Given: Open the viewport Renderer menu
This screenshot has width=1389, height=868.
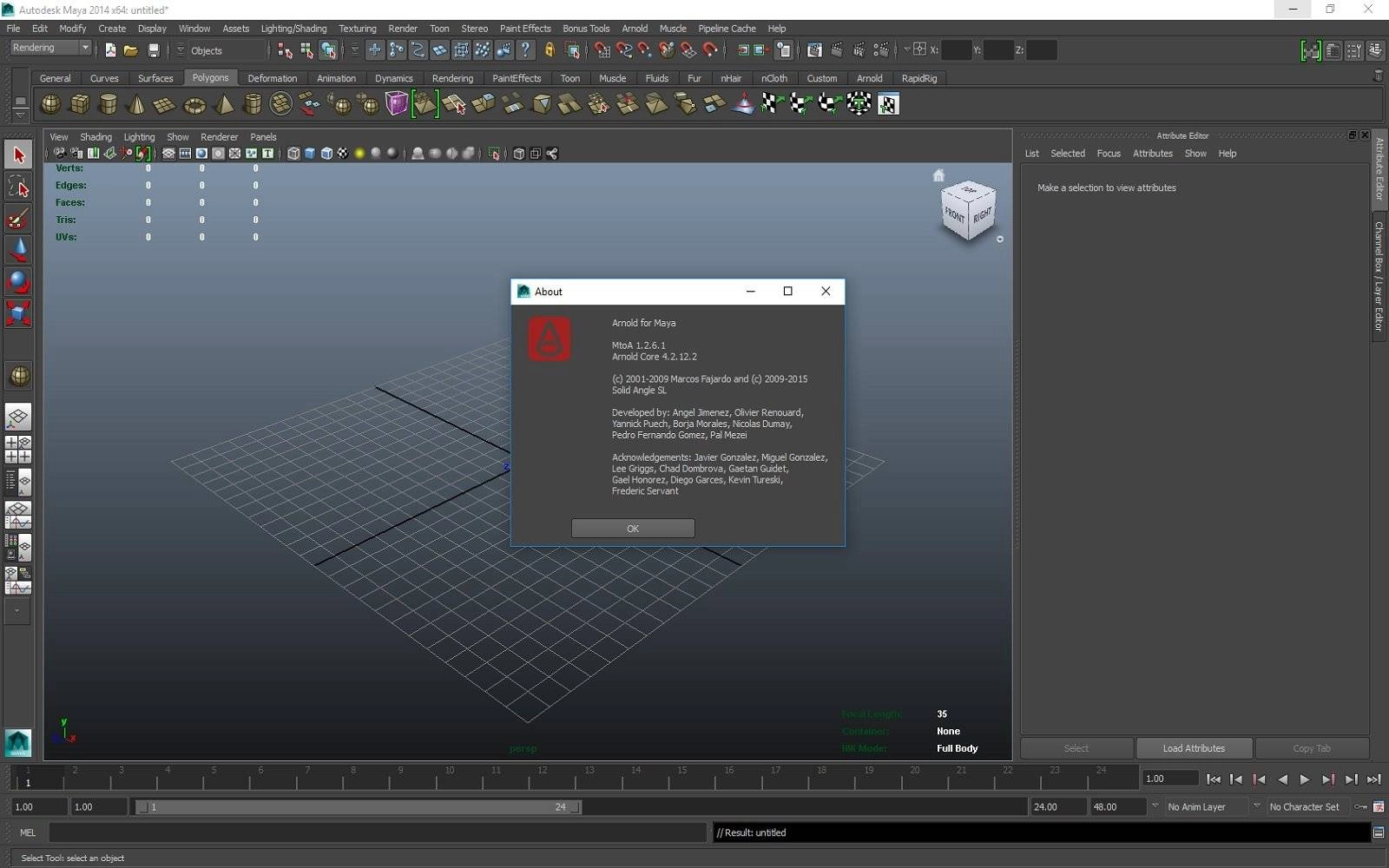Looking at the screenshot, I should (x=219, y=137).
